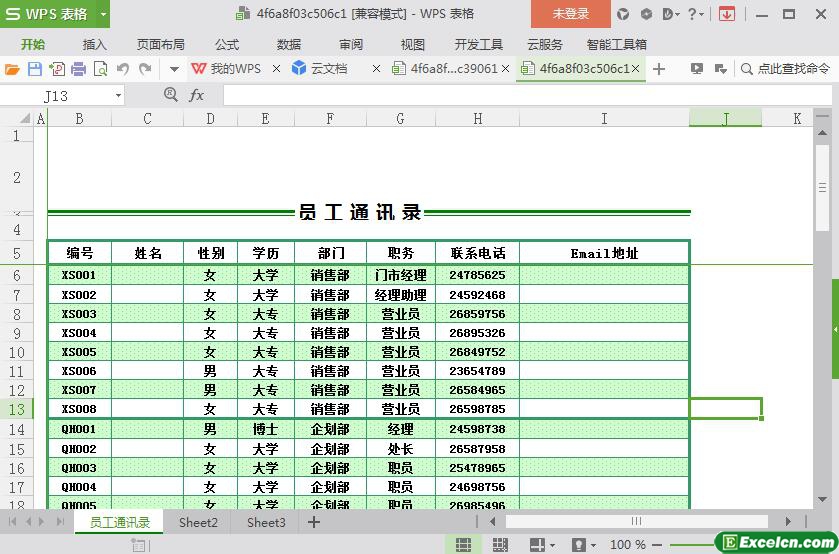Click the Save icon in quick toolbar
Viewport: 839px width, 554px height.
click(x=34, y=69)
